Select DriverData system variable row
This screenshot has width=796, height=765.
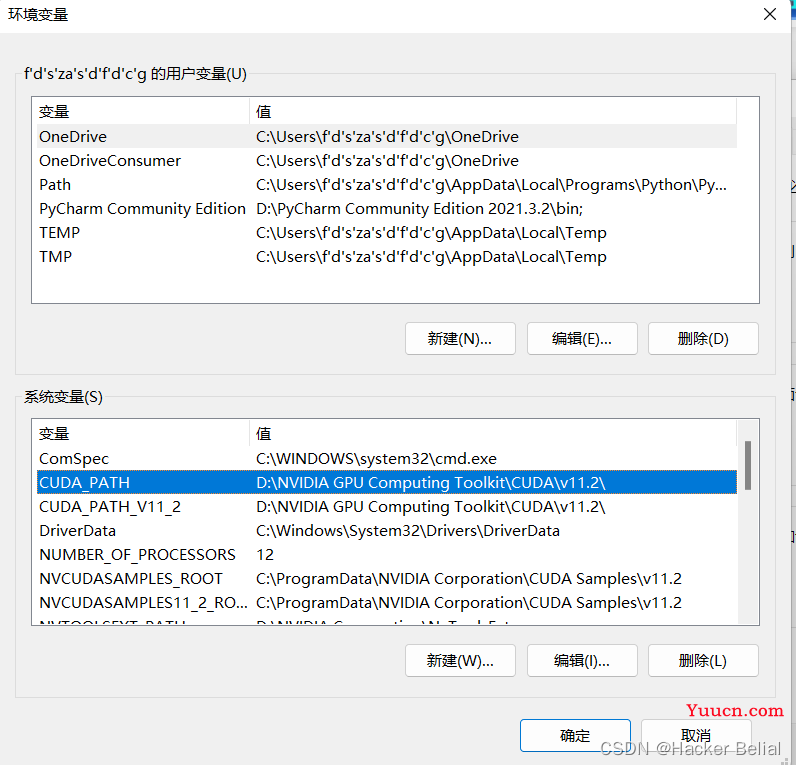coord(387,530)
